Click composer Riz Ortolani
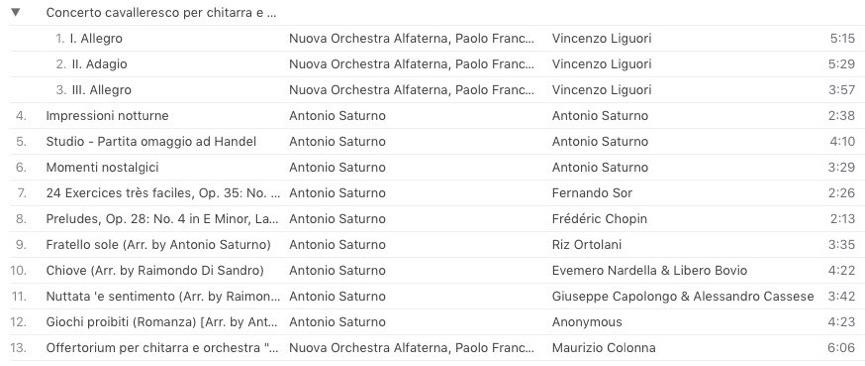The image size is (865, 366). (x=586, y=245)
